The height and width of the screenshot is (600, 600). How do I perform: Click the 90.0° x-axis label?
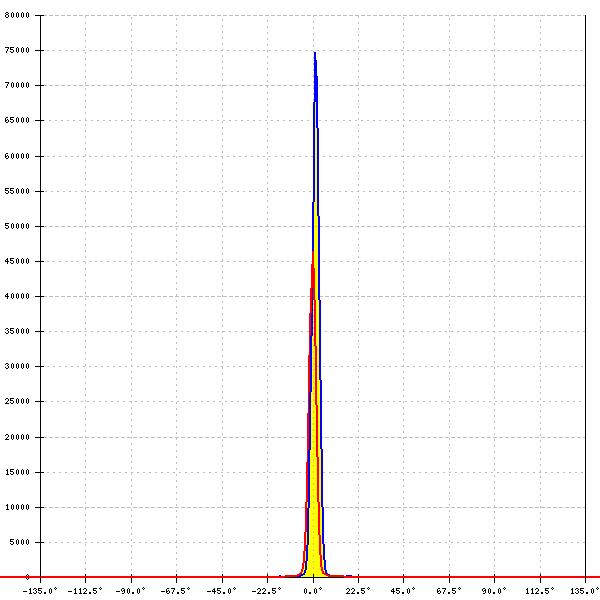point(494,590)
